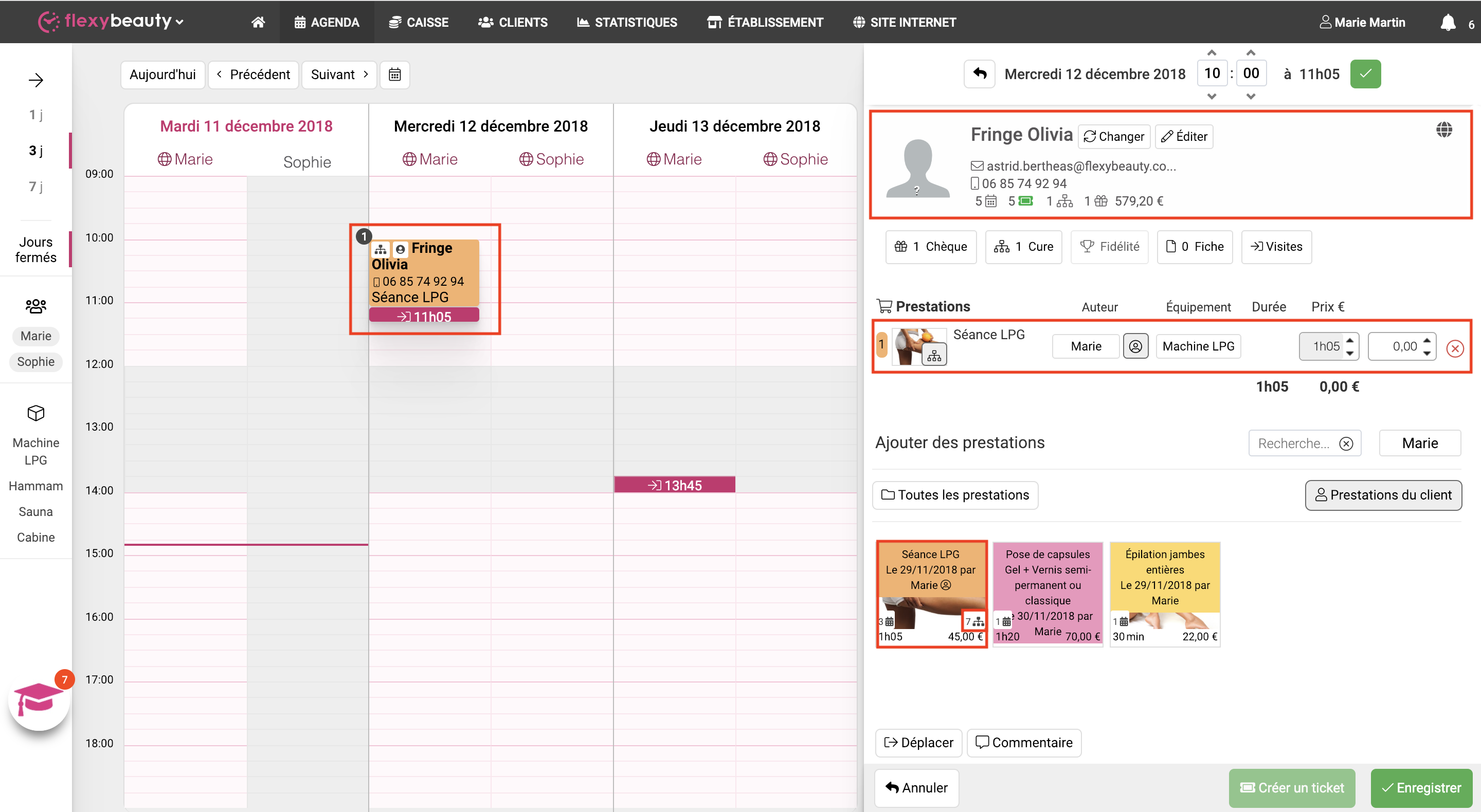Click the globe icon in the client card
This screenshot has width=1481, height=812.
[x=1443, y=130]
